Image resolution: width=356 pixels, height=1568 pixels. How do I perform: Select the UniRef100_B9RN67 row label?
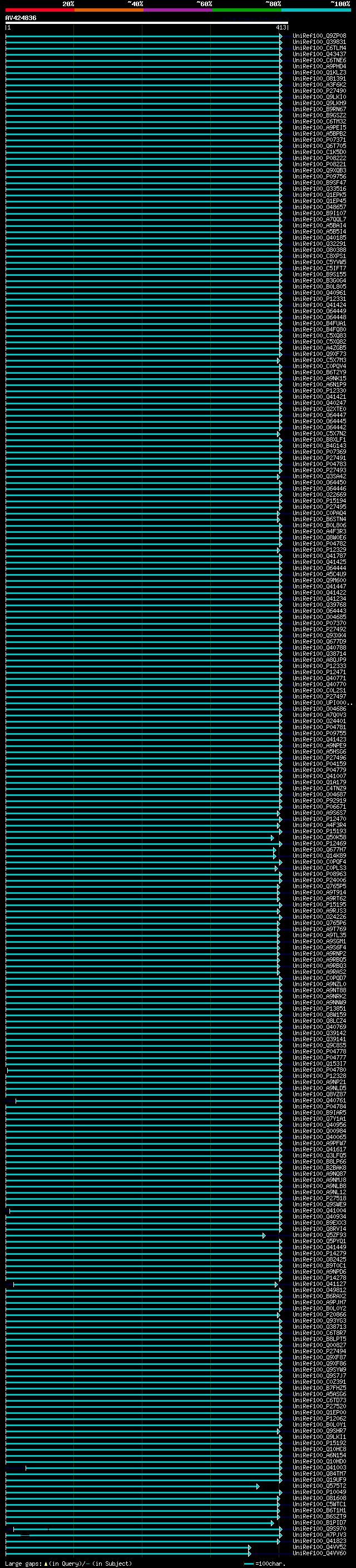click(x=319, y=109)
